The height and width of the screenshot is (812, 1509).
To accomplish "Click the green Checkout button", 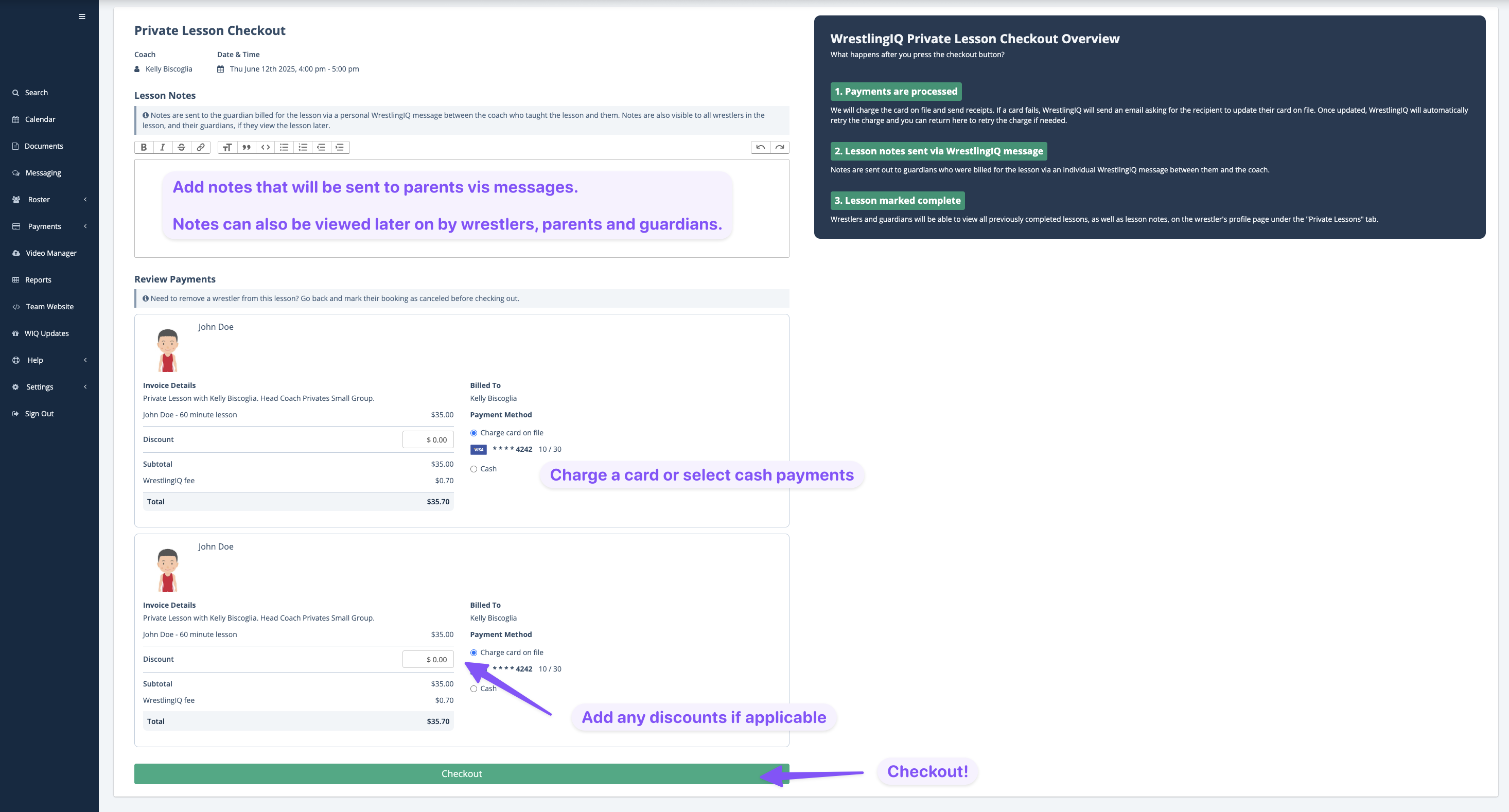I will pos(462,774).
